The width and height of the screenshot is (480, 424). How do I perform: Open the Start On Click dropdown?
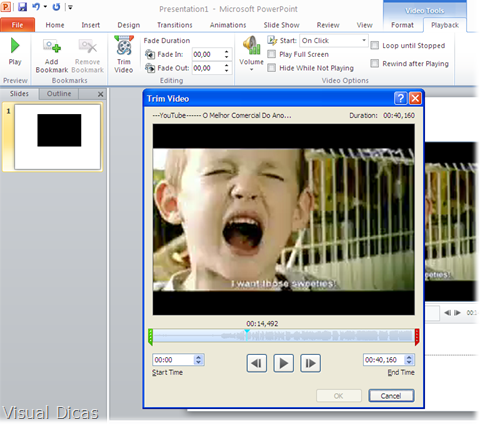[x=364, y=40]
